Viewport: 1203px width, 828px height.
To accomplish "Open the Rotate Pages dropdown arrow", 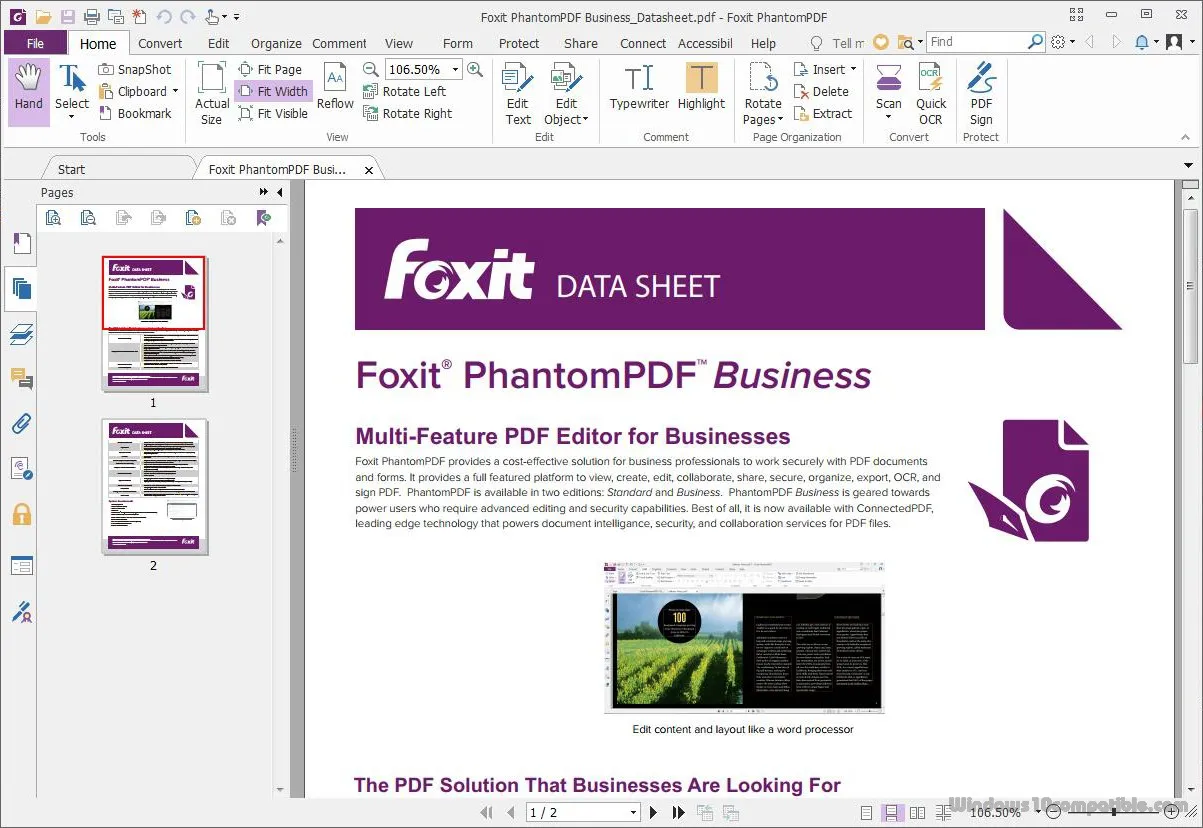I will click(780, 119).
